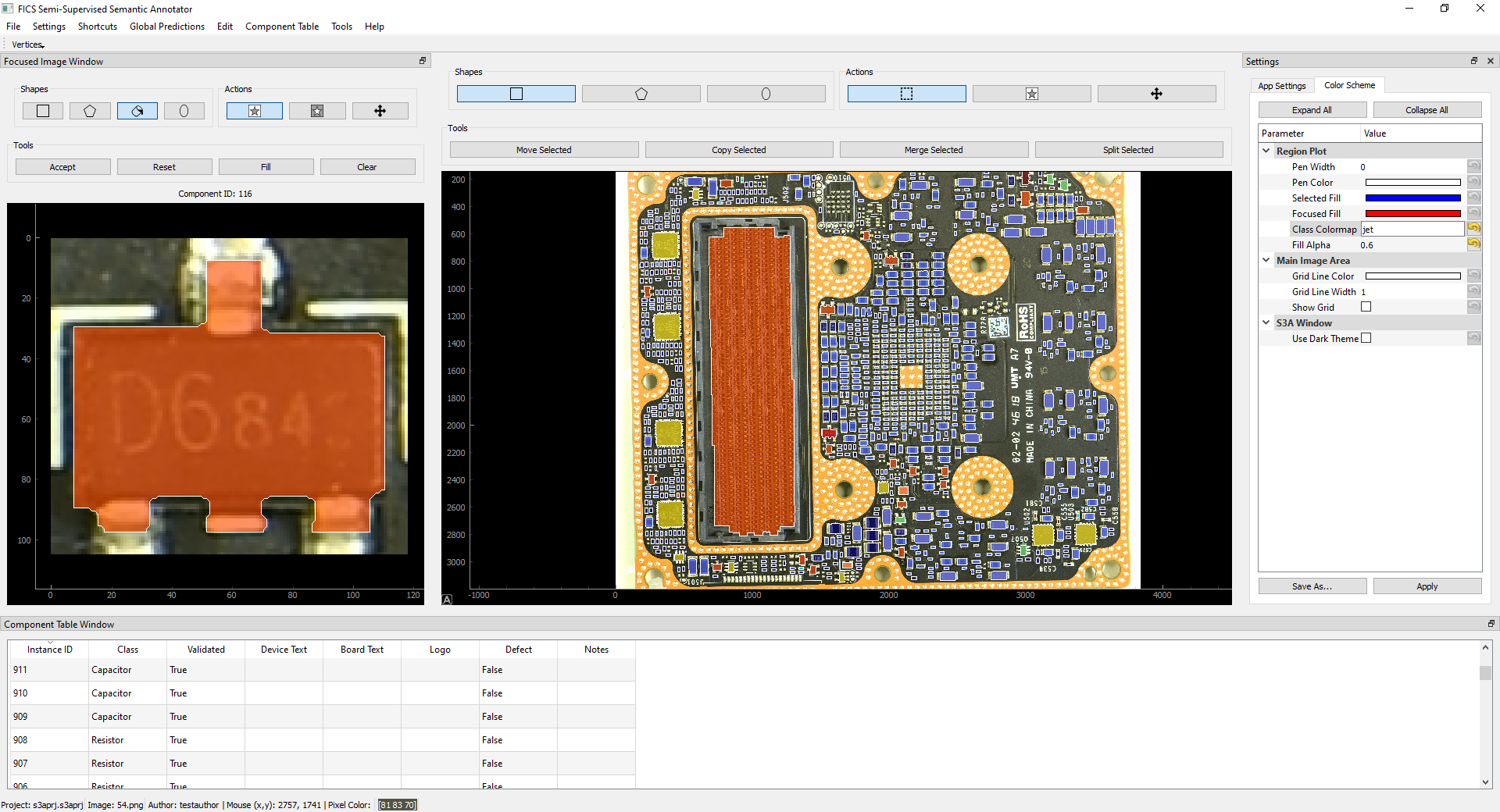Select the rectangle shape tool in Focused Image Window

pos(42,110)
